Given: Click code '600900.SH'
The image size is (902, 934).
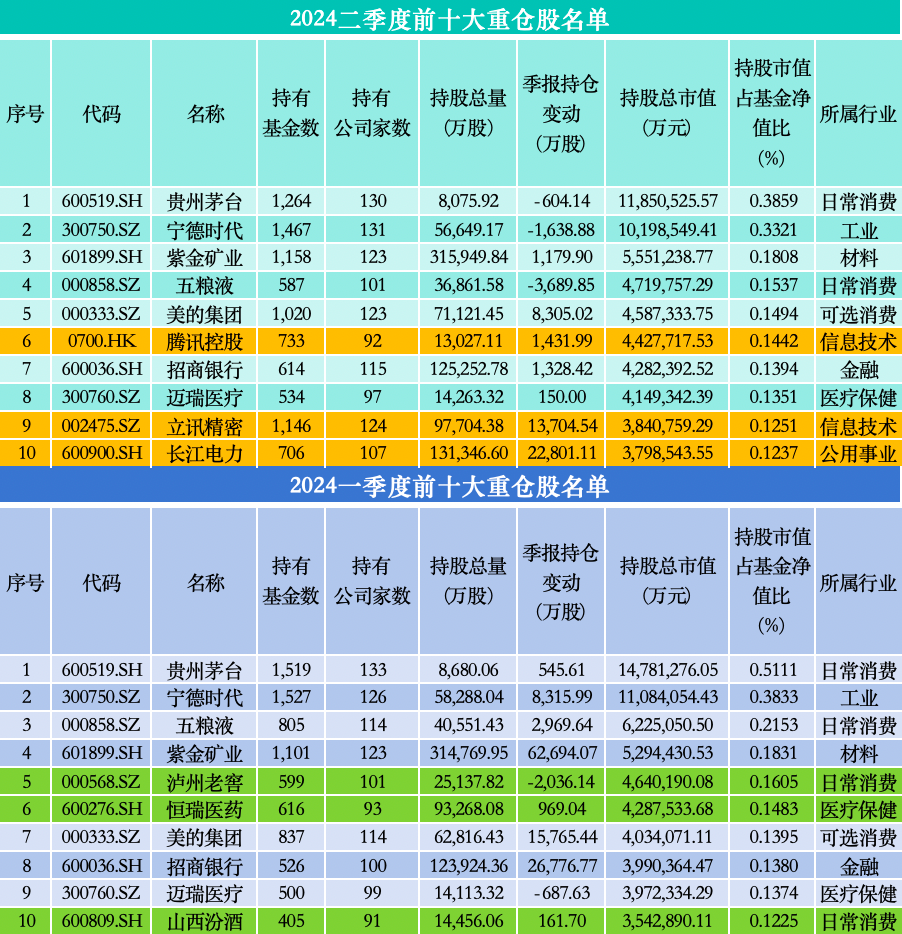Looking at the screenshot, I should 102,453.
